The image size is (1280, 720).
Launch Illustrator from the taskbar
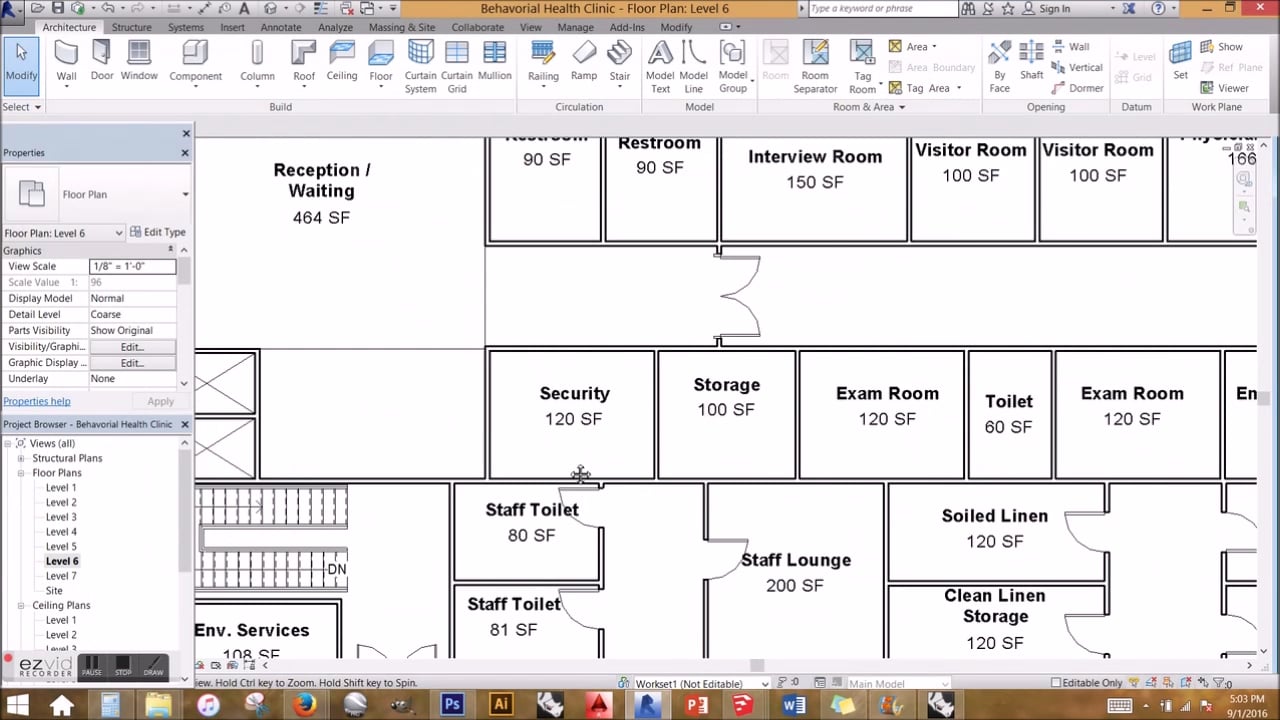pyautogui.click(x=501, y=705)
